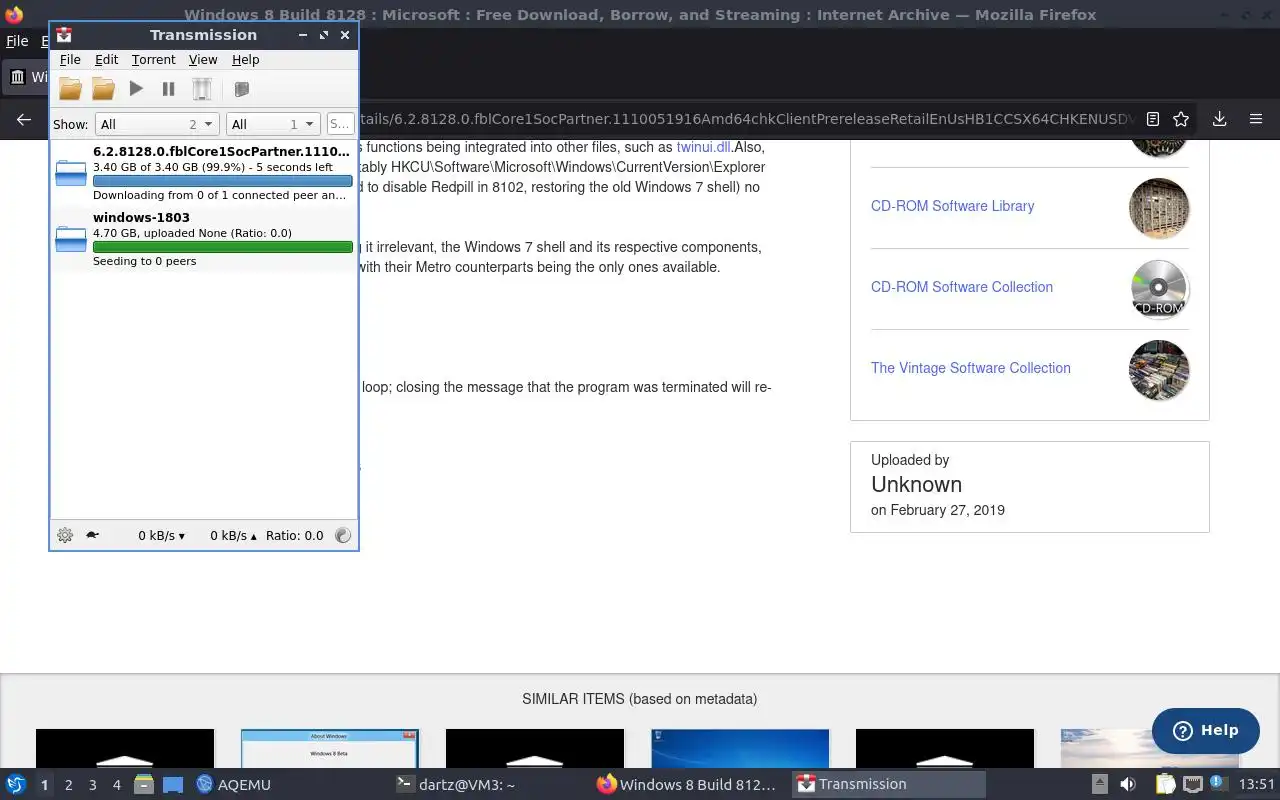Pause the selected torrent
1280x800 pixels.
[x=168, y=89]
